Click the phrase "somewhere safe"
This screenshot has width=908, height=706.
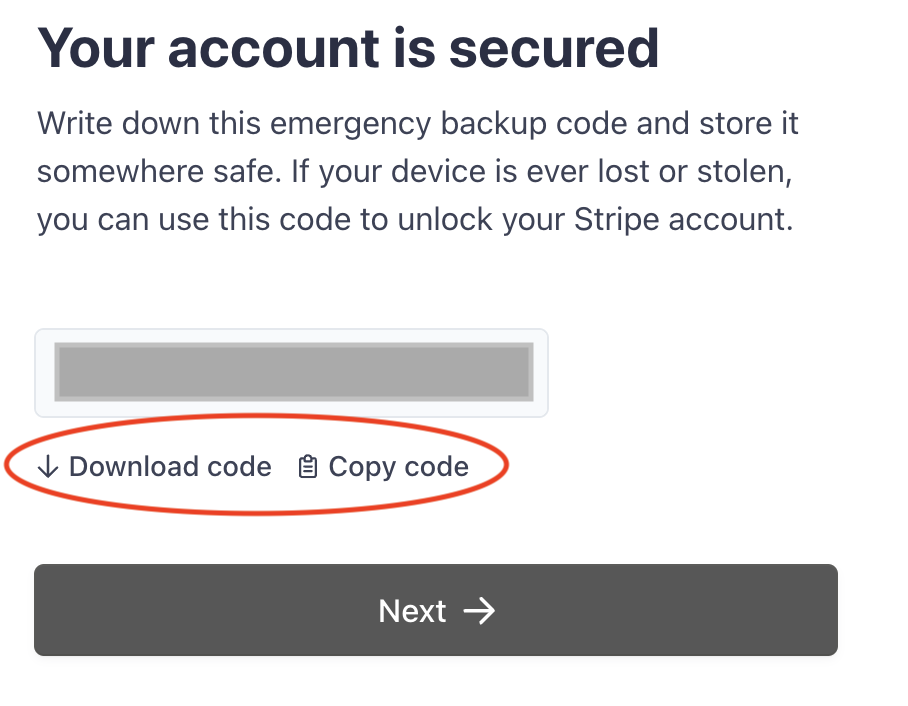click(x=156, y=172)
